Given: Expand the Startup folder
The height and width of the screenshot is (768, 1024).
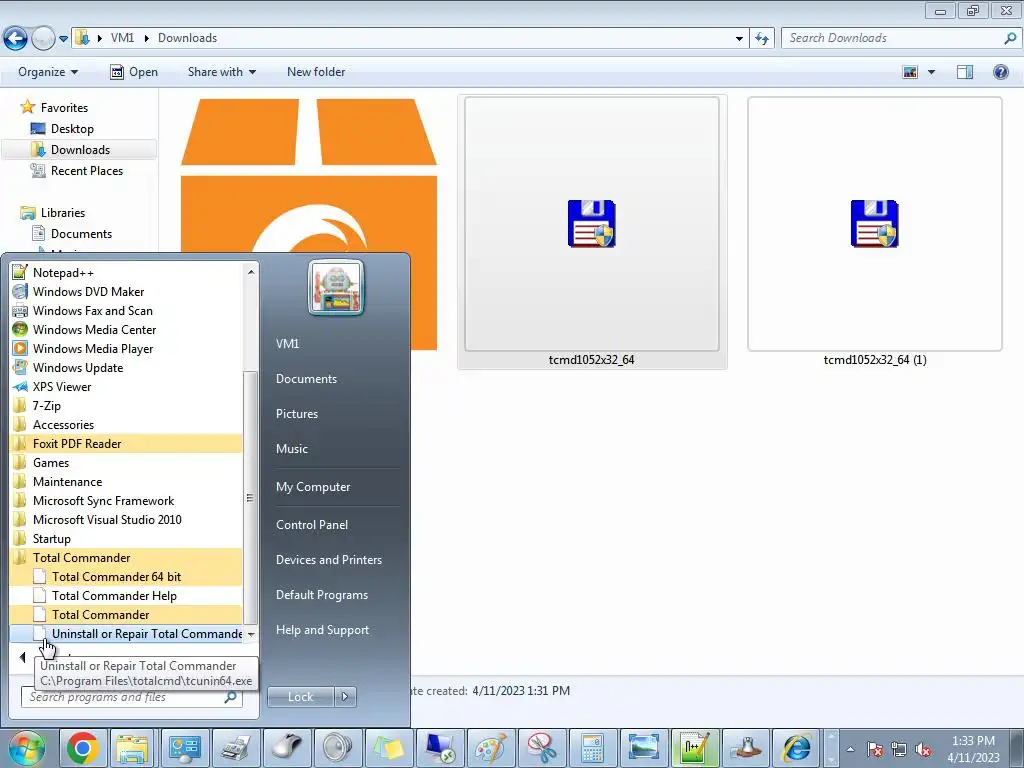Looking at the screenshot, I should point(126,537).
